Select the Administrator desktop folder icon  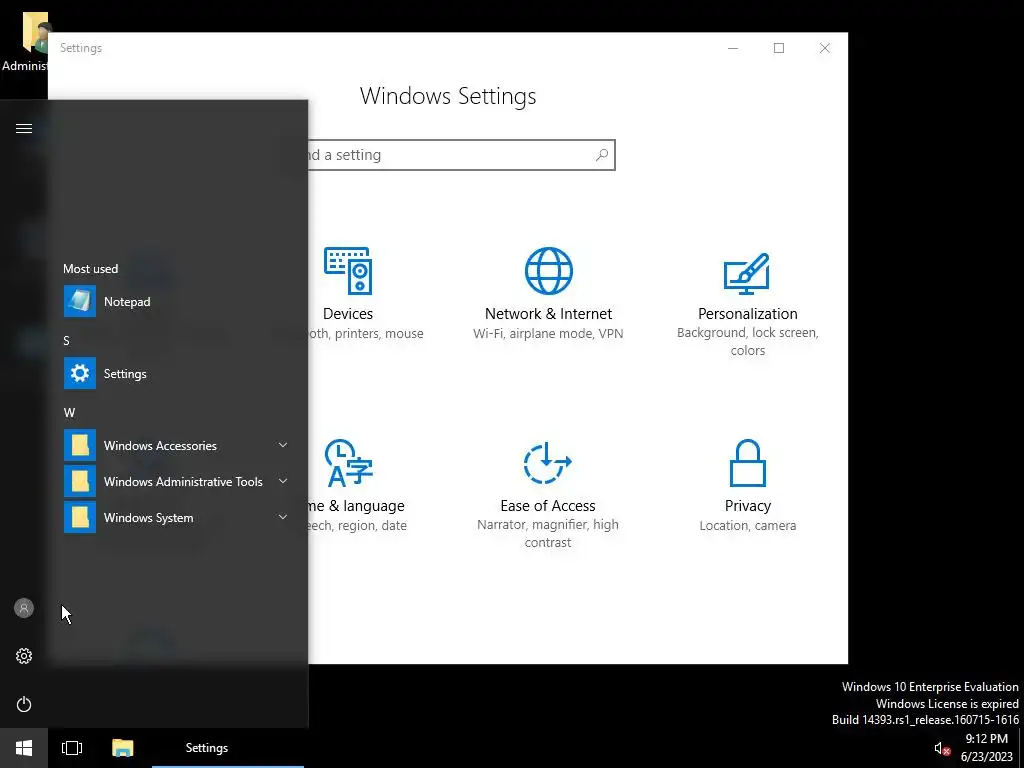pyautogui.click(x=35, y=33)
